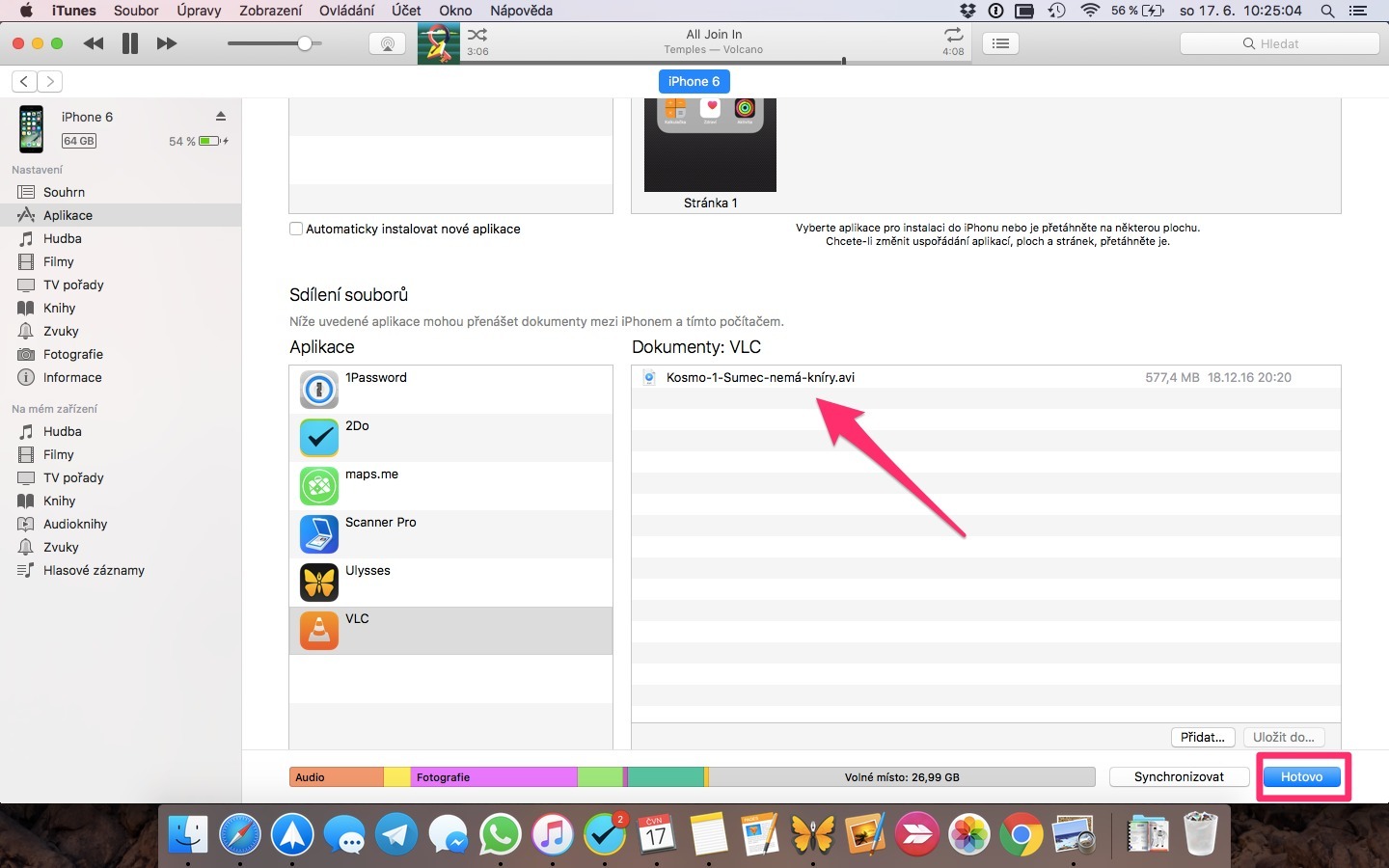This screenshot has width=1389, height=868.
Task: Open the Up Next queue list
Action: click(x=1000, y=43)
